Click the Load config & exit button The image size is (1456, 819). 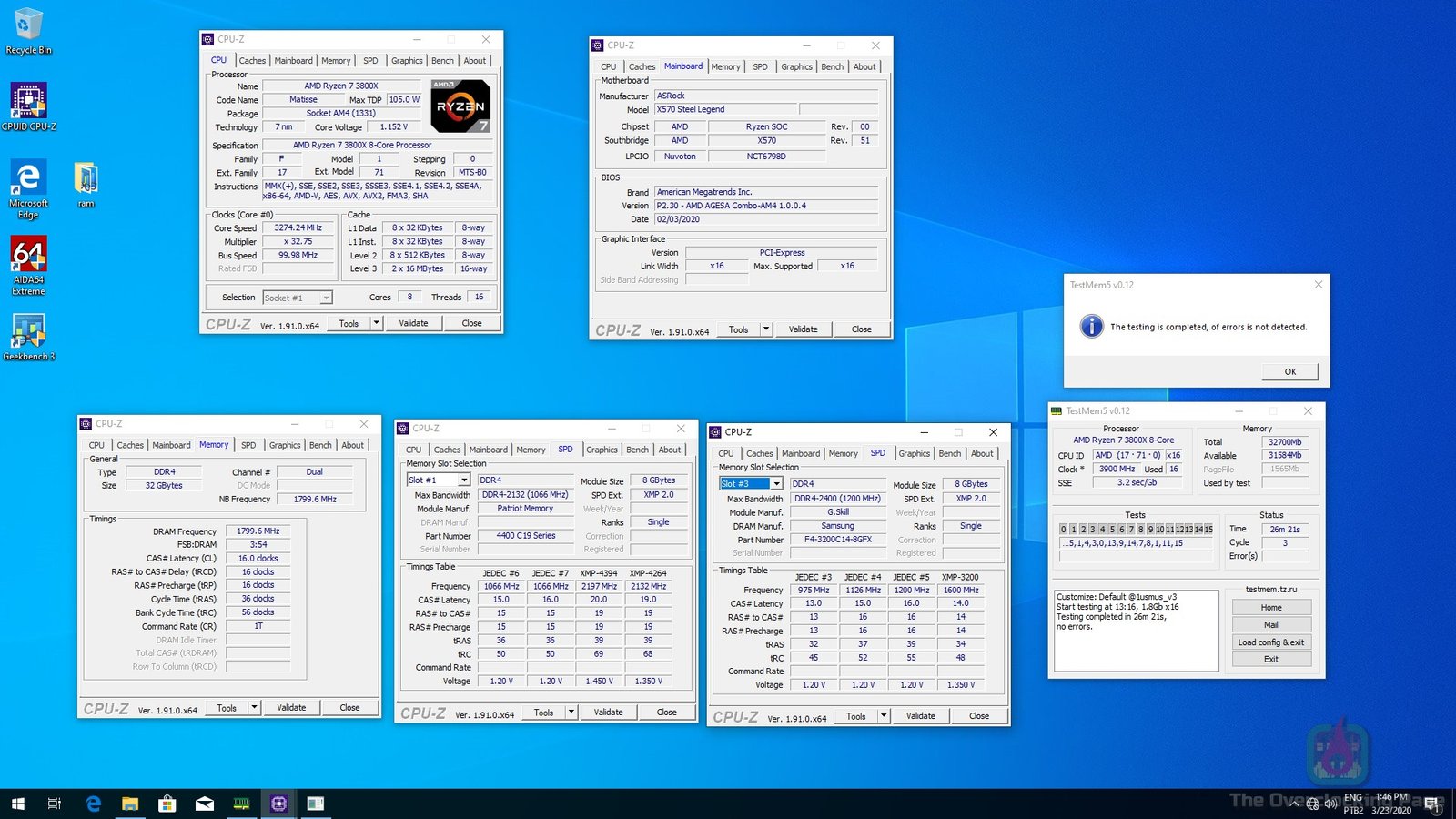tap(1270, 642)
